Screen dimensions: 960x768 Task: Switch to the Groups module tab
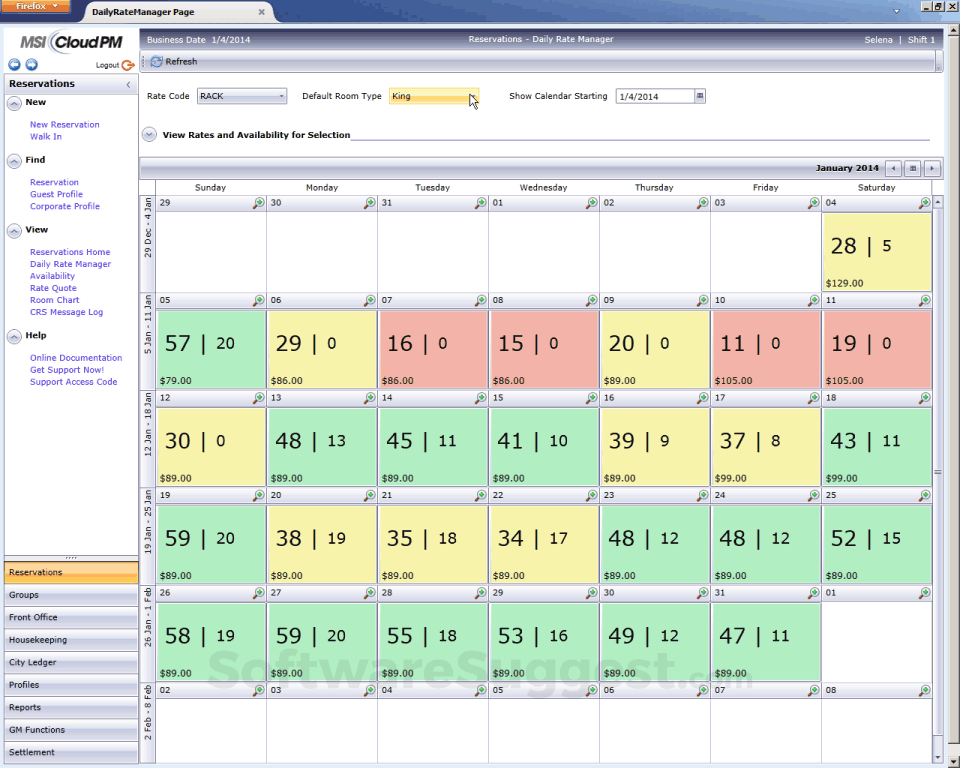71,595
